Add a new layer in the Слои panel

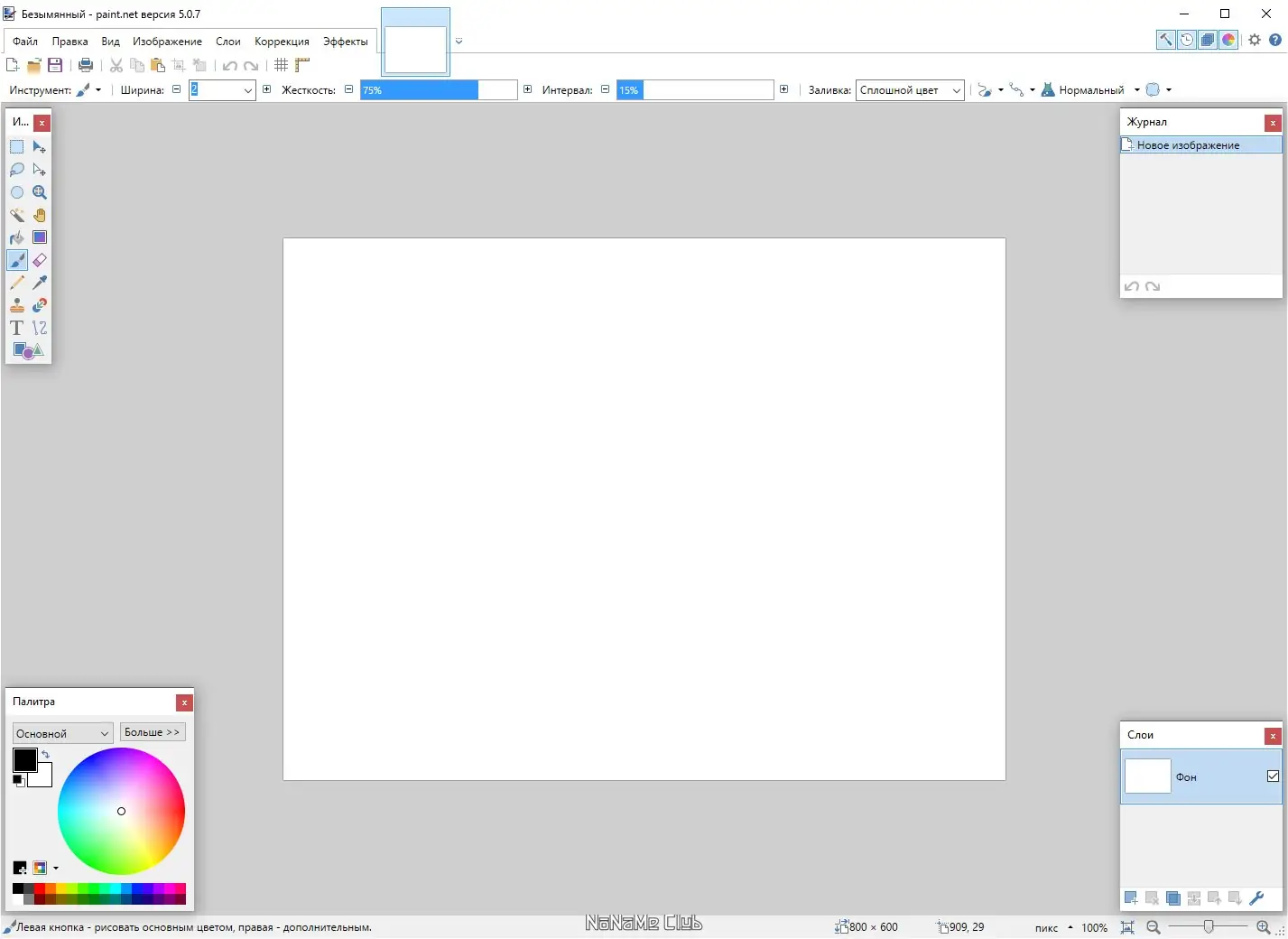coord(1131,898)
